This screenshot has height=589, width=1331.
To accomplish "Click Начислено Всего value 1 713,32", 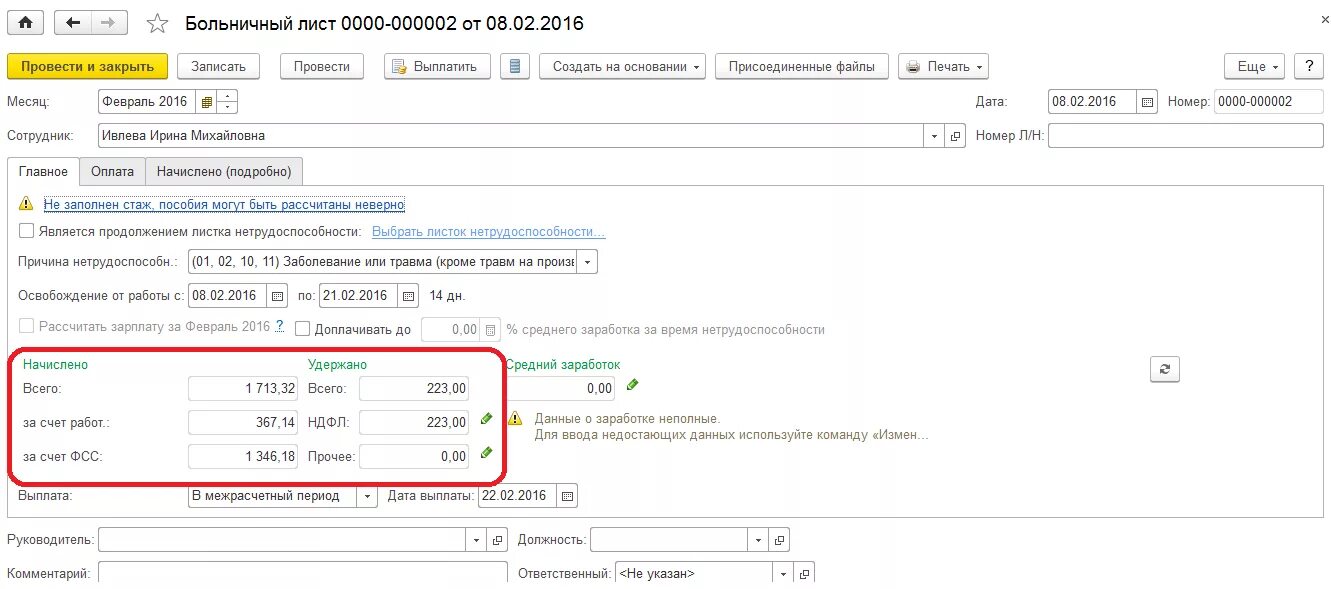I will pyautogui.click(x=243, y=389).
